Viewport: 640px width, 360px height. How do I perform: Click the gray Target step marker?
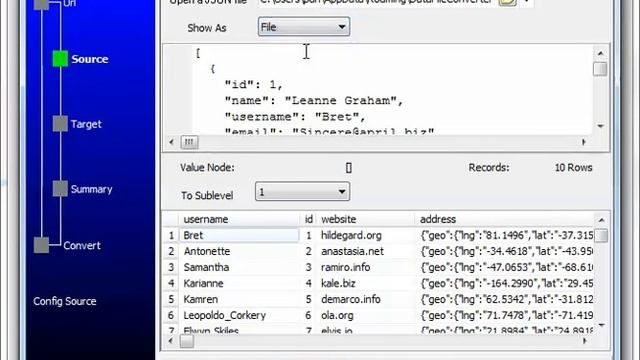(60, 124)
